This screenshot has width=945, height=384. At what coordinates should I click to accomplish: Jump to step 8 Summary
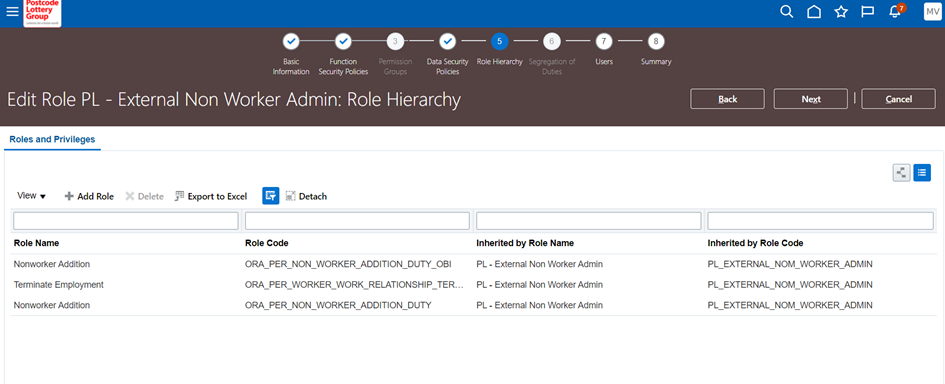coord(656,42)
